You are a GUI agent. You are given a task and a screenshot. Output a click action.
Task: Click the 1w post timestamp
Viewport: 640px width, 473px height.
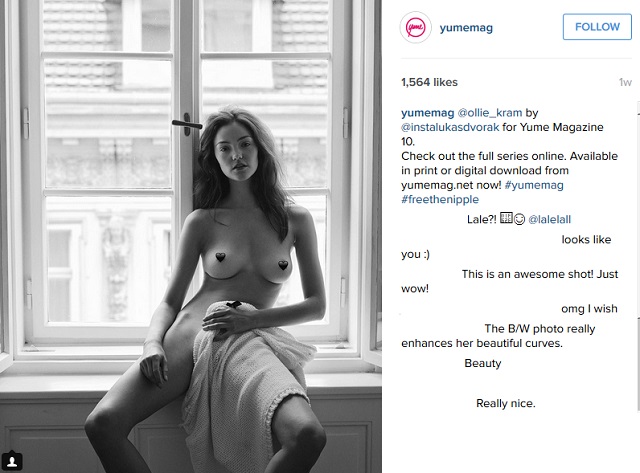tap(625, 82)
